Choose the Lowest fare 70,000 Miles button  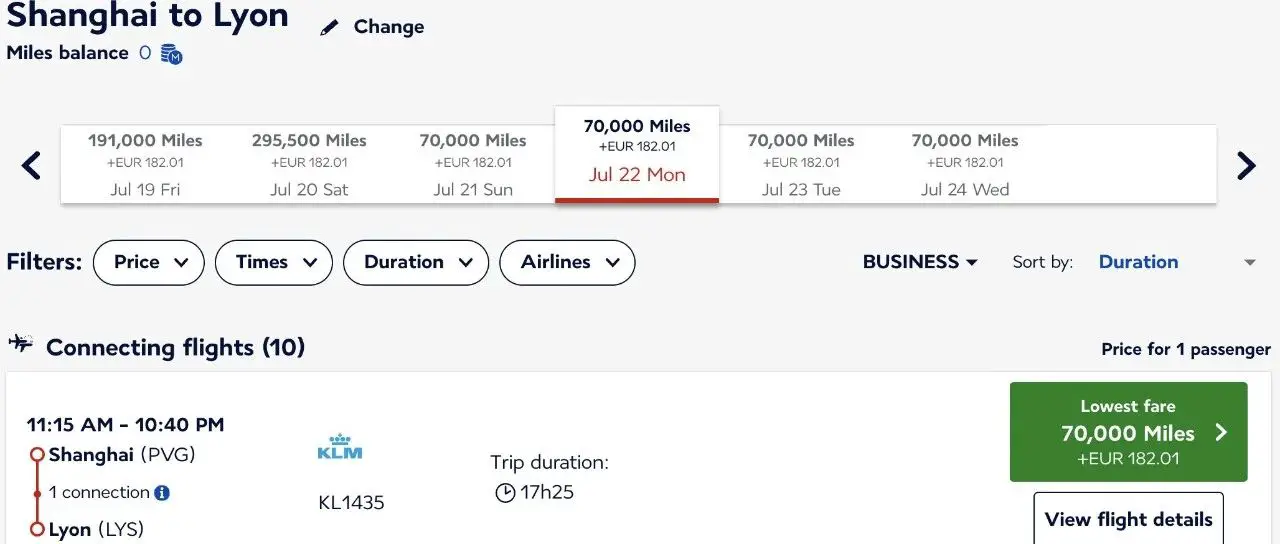tap(1128, 432)
